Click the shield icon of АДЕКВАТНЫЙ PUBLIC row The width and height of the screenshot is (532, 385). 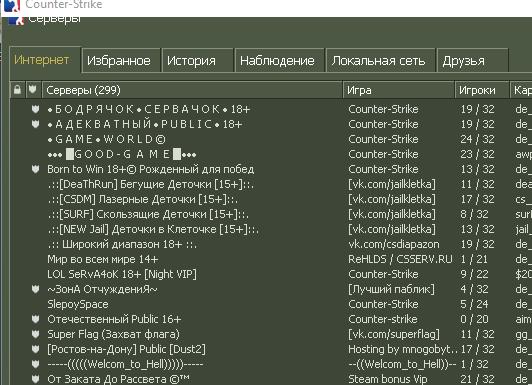[35, 124]
